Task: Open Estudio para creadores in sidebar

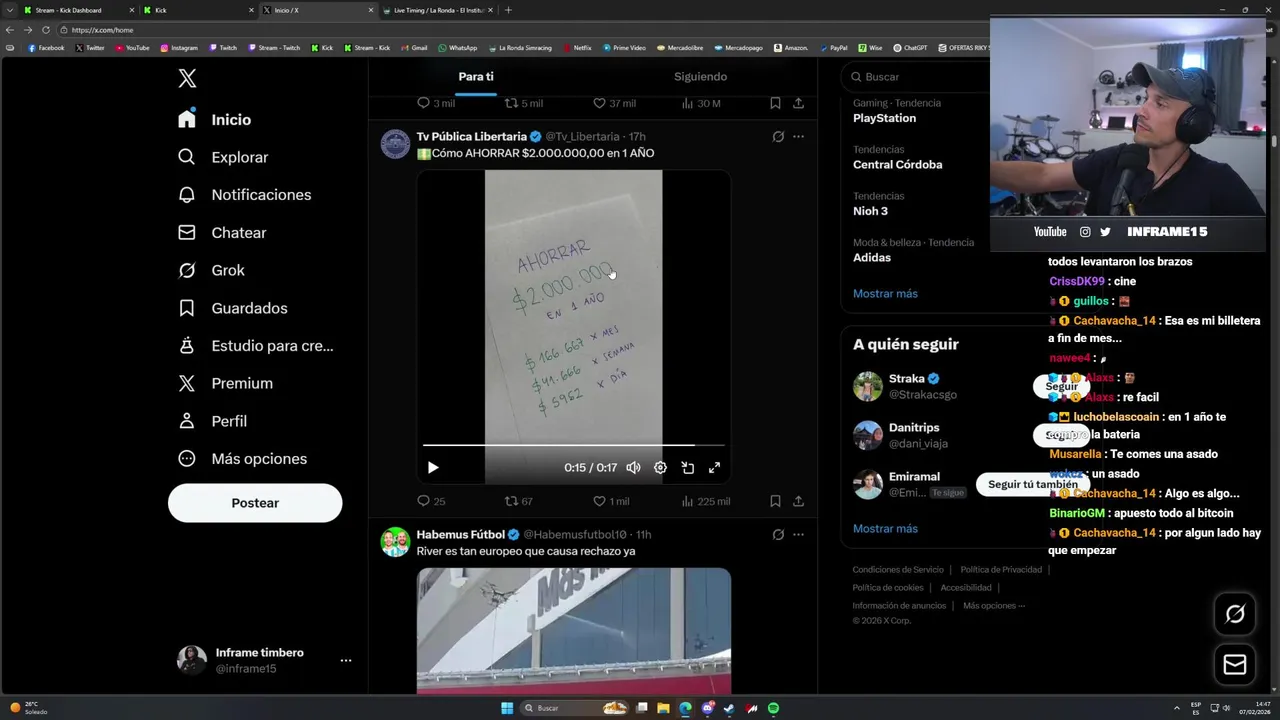Action: click(256, 346)
